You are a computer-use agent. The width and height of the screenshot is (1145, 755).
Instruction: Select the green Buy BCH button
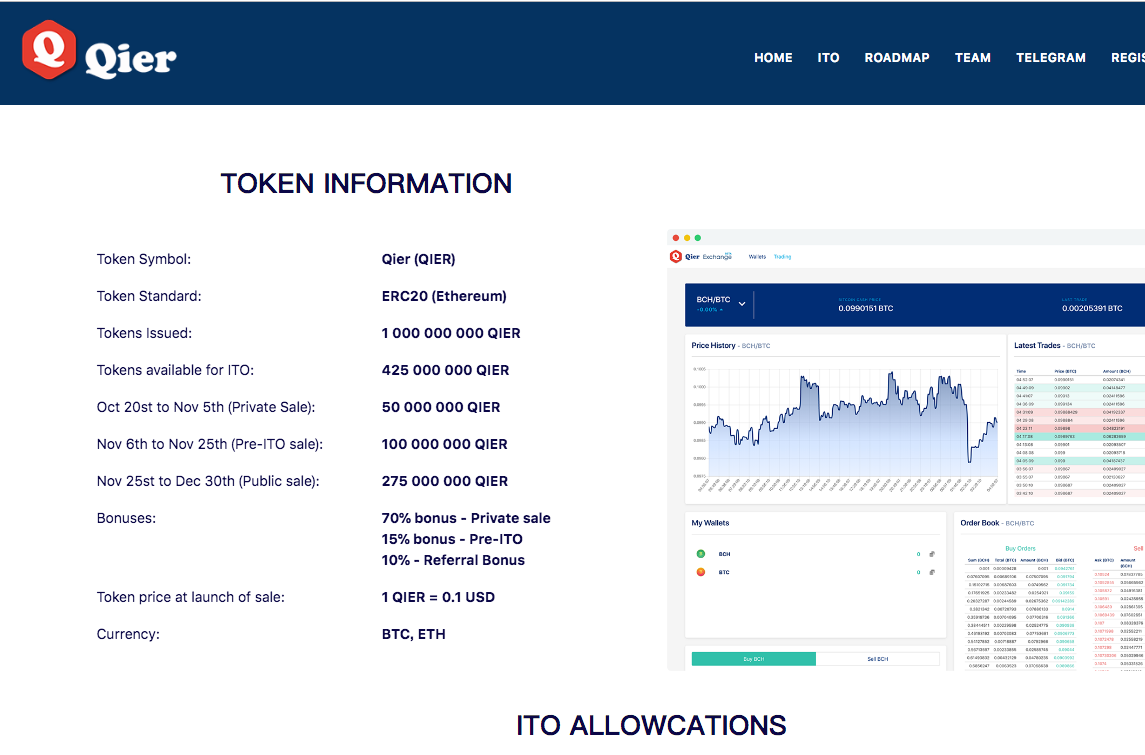click(754, 659)
